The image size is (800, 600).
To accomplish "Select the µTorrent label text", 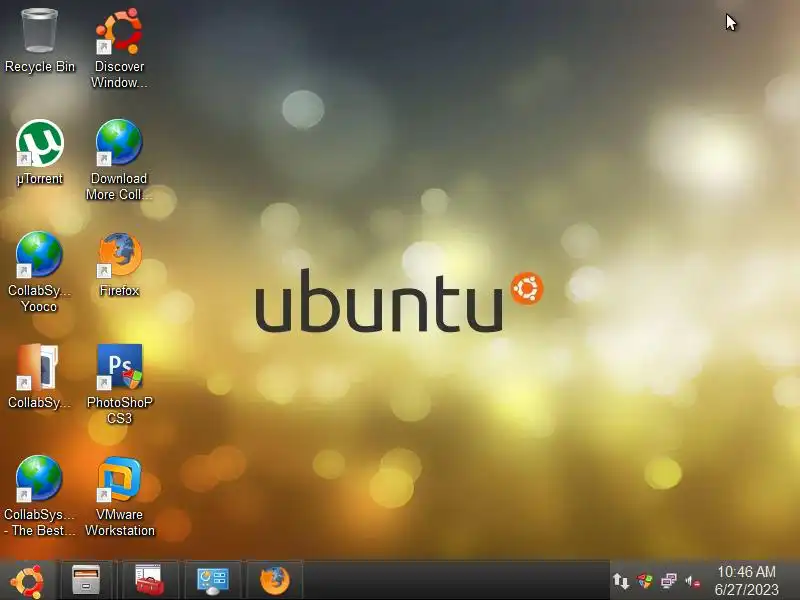I will [40, 179].
